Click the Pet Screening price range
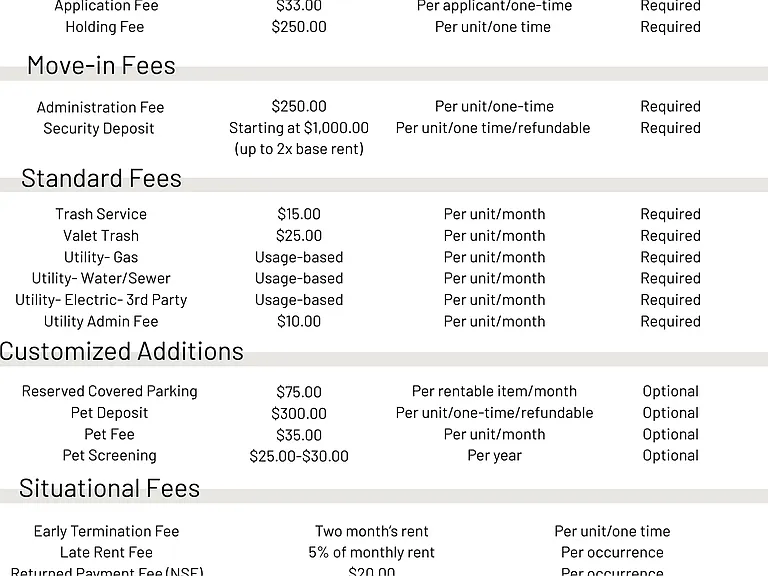The height and width of the screenshot is (576, 768). (299, 456)
